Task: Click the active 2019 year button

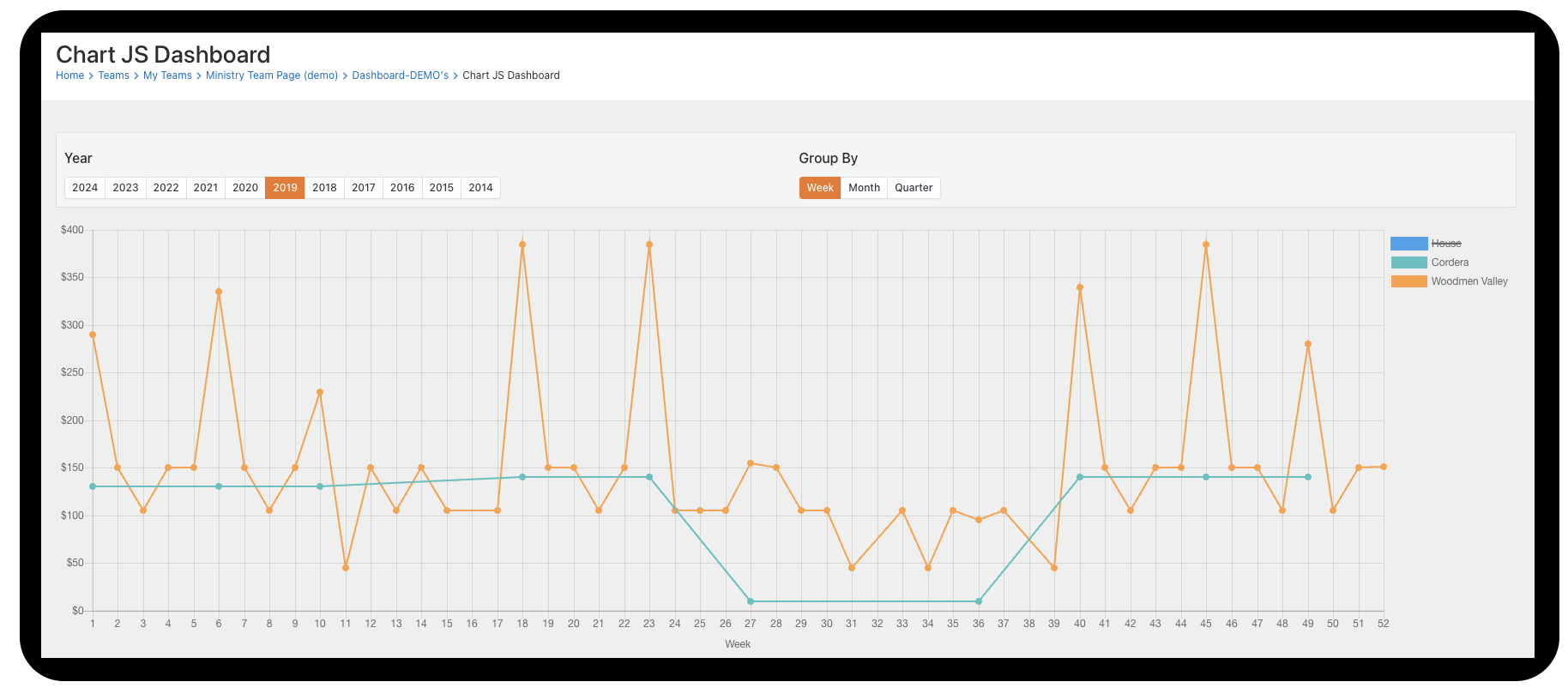Action: point(285,188)
